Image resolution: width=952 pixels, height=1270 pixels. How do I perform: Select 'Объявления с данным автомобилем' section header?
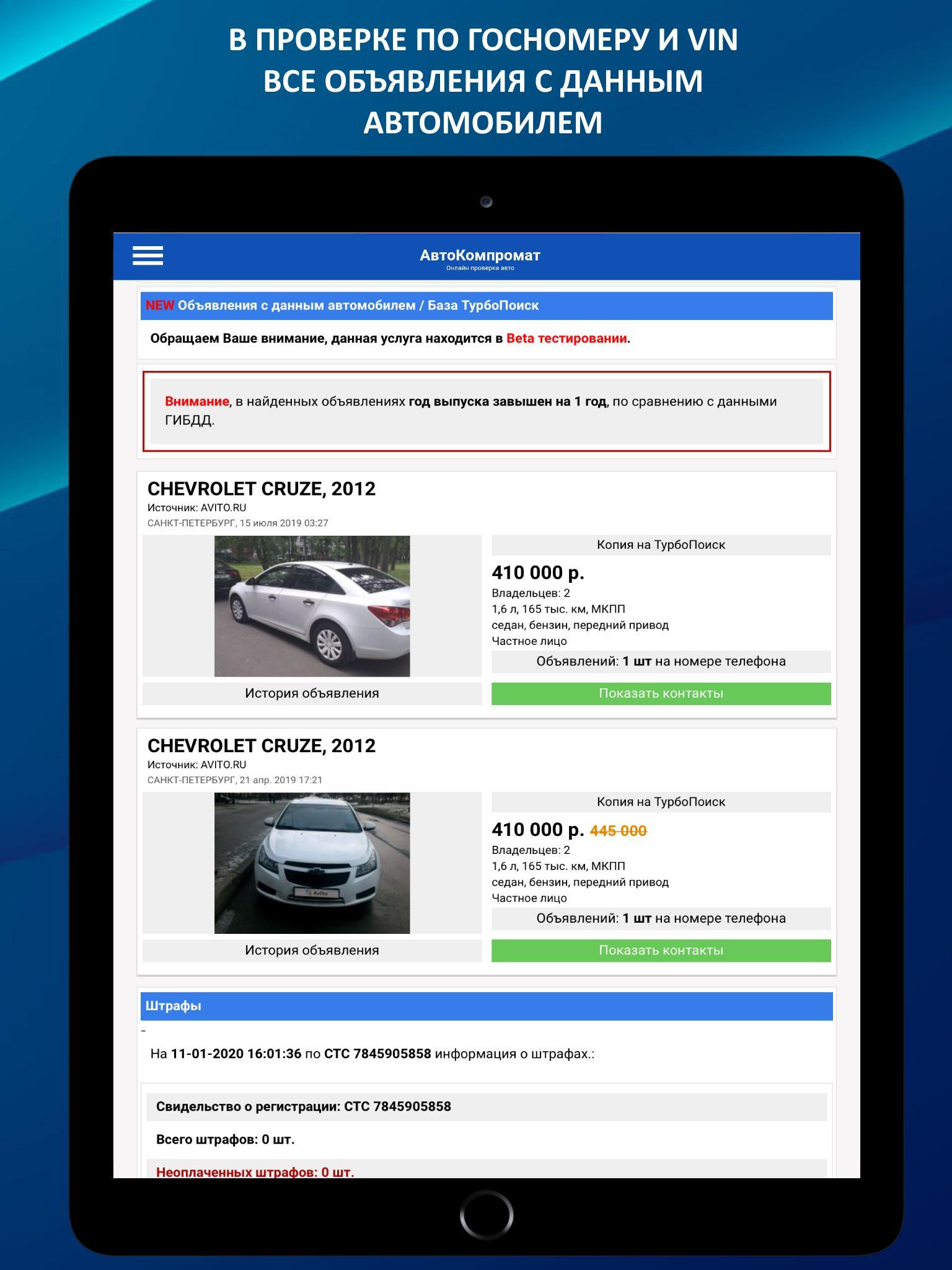coord(487,306)
